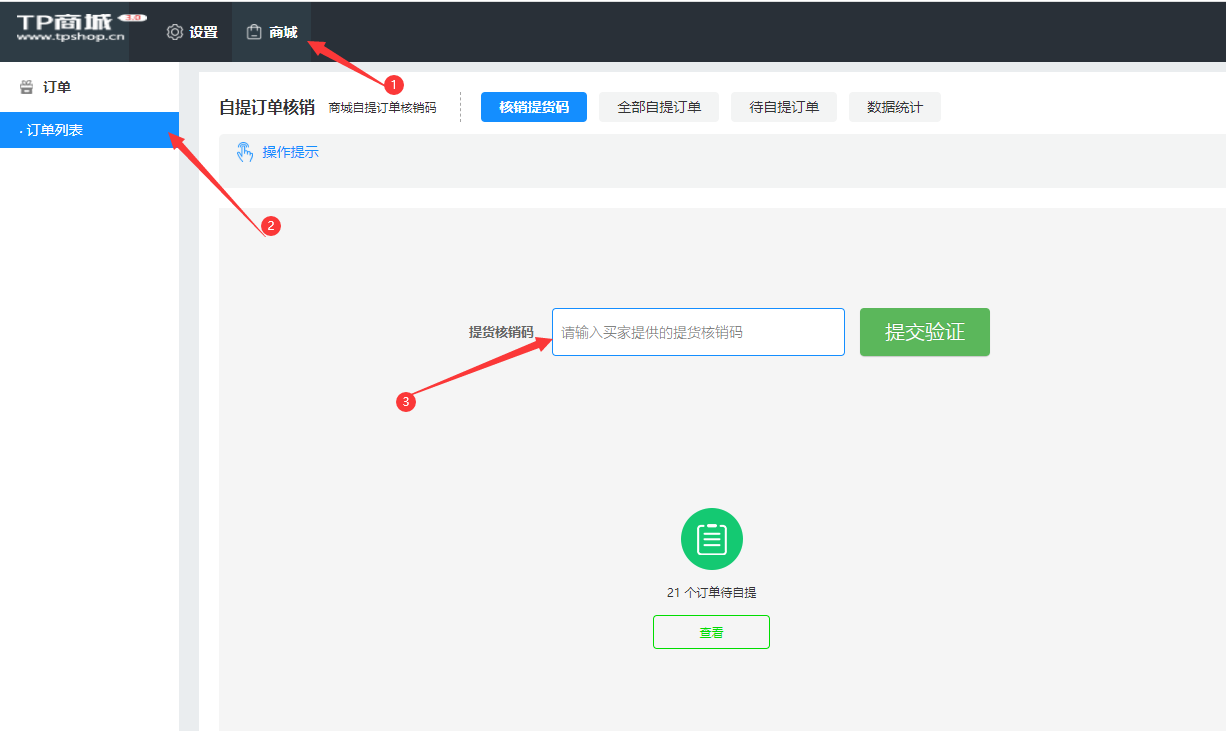Click the shopping bag icon beside 商城

[x=254, y=32]
